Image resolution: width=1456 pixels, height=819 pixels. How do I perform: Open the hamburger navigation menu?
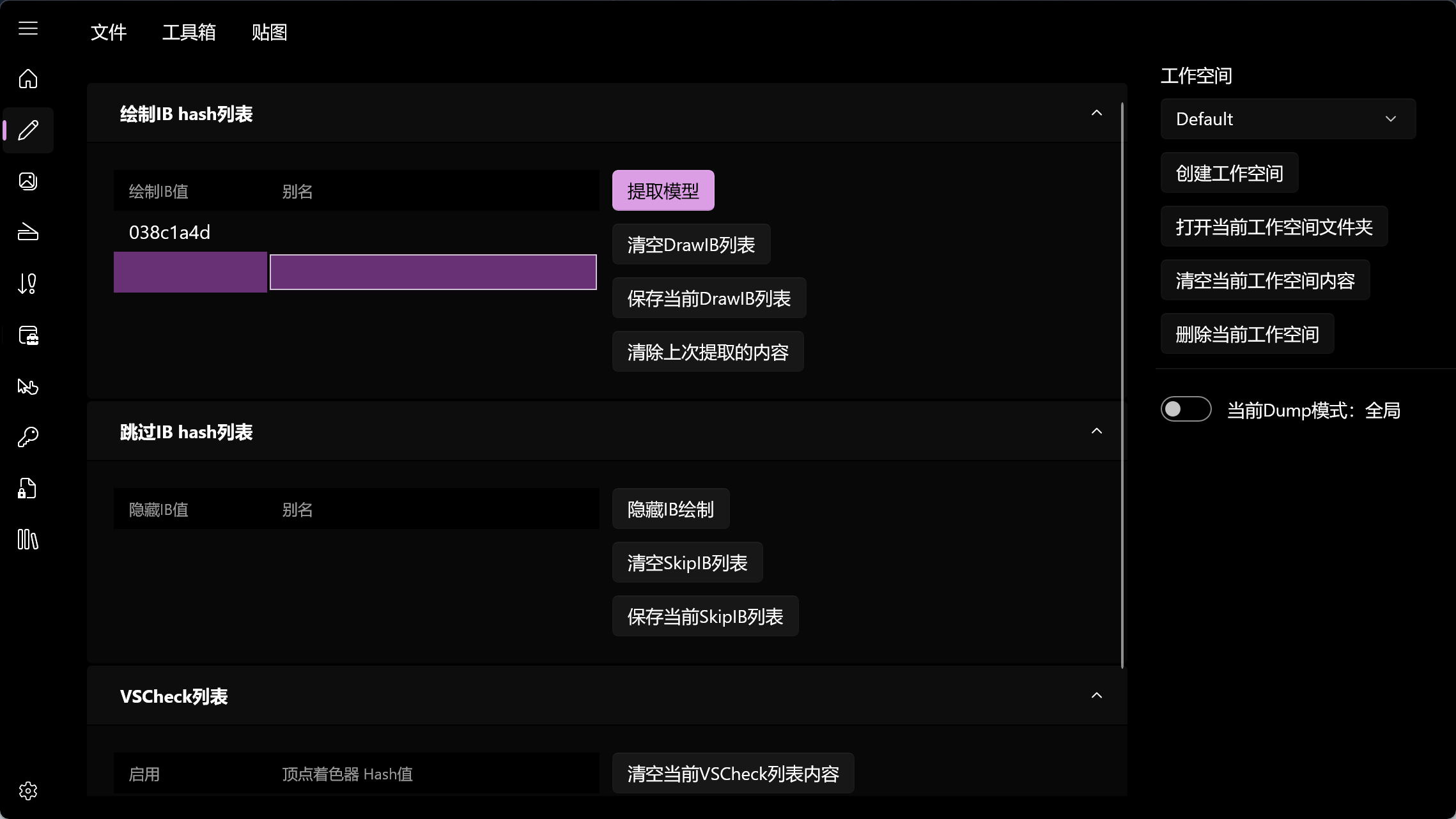click(x=28, y=29)
